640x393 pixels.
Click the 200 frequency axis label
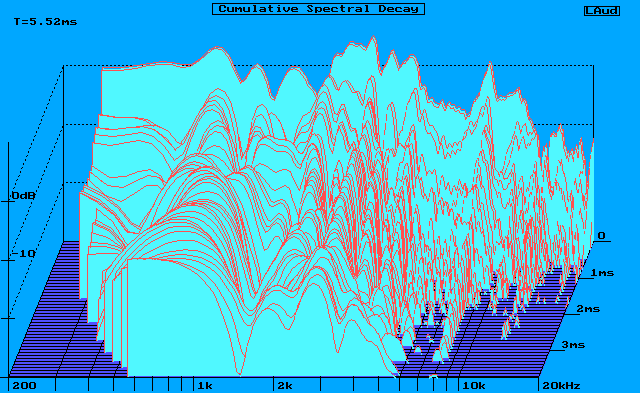[24, 386]
